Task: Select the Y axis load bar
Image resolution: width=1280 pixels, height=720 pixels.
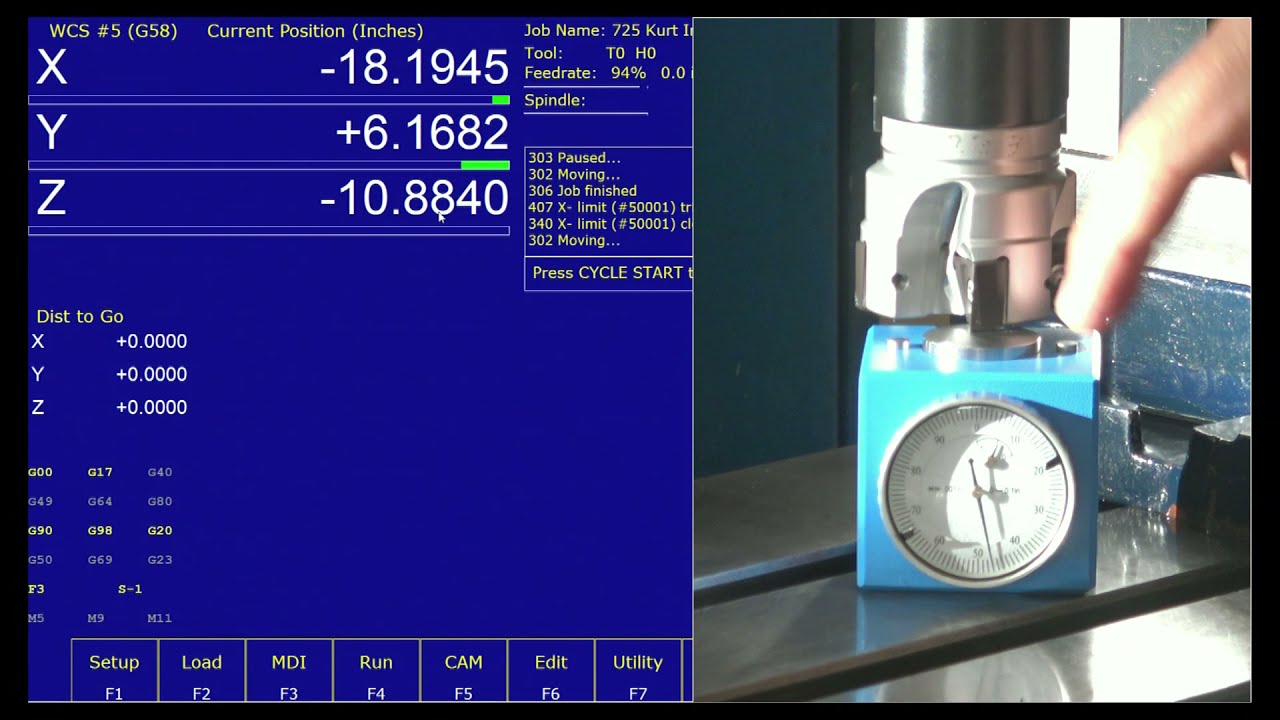Action: click(x=269, y=165)
